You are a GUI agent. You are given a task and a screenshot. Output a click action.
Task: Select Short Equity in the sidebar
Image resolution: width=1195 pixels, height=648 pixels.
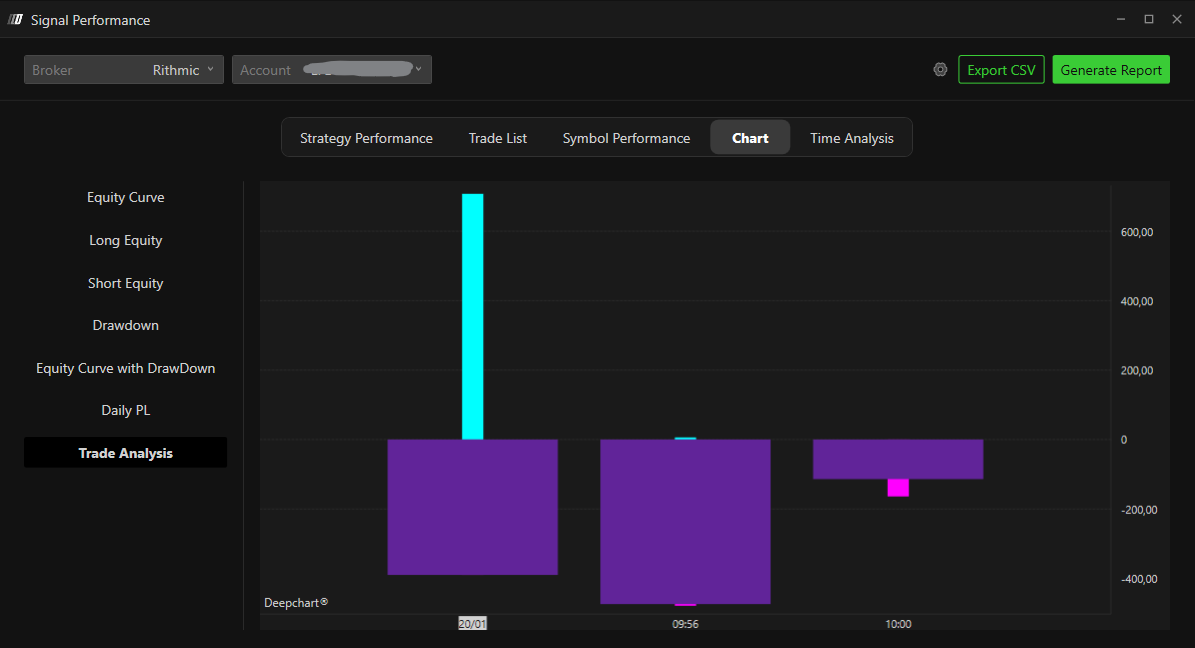click(x=126, y=283)
